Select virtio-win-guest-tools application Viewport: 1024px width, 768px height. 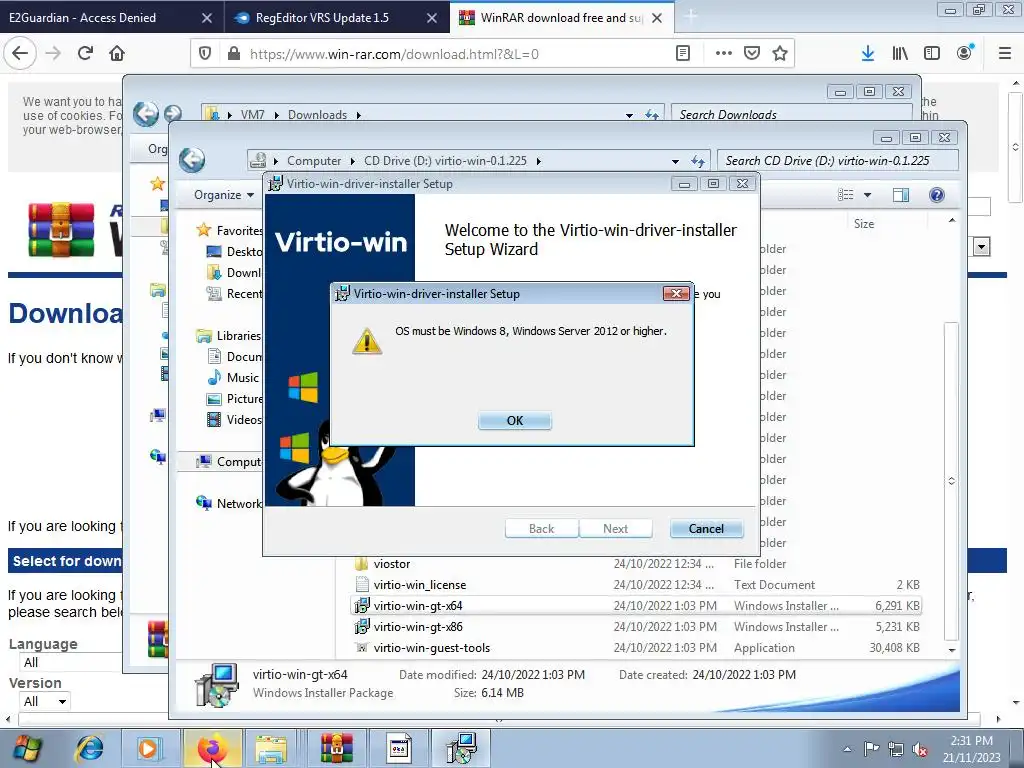(431, 648)
